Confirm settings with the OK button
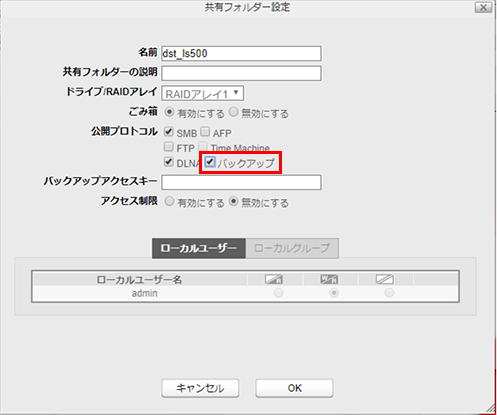This screenshot has width=497, height=415. coord(294,388)
